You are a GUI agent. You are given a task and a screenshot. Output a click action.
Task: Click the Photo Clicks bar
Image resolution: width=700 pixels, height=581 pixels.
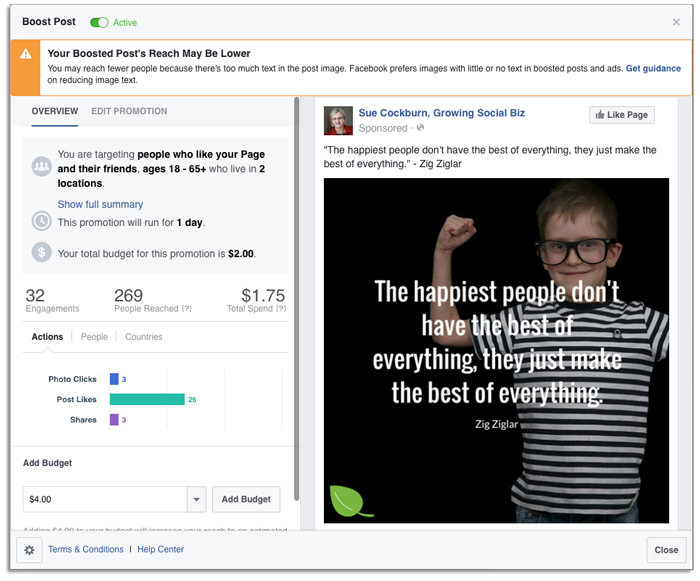tap(114, 379)
